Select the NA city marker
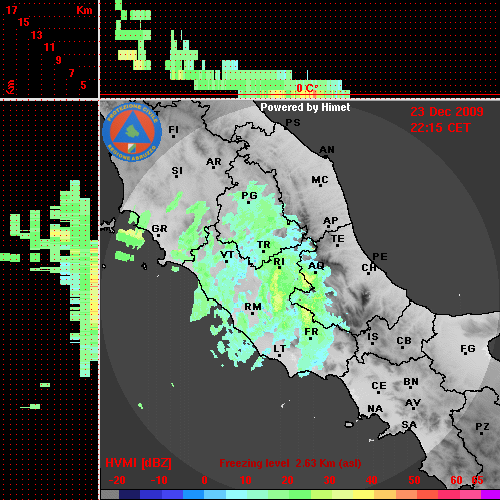Image resolution: width=500 pixels, height=500 pixels. (x=374, y=415)
